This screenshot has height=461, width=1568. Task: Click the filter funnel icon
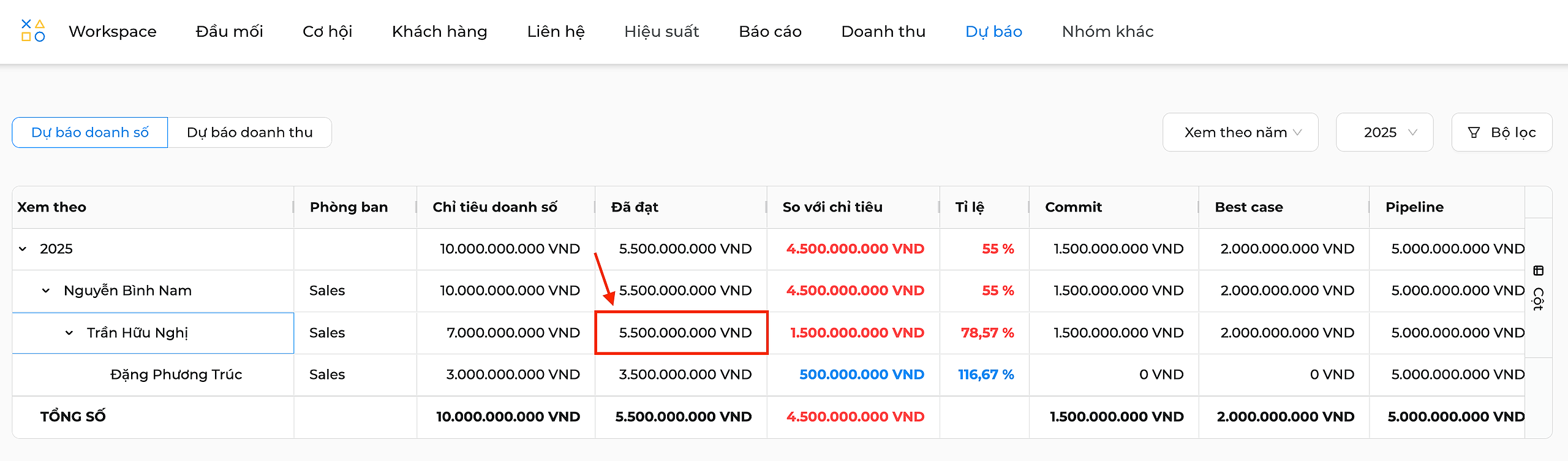pyautogui.click(x=1474, y=132)
